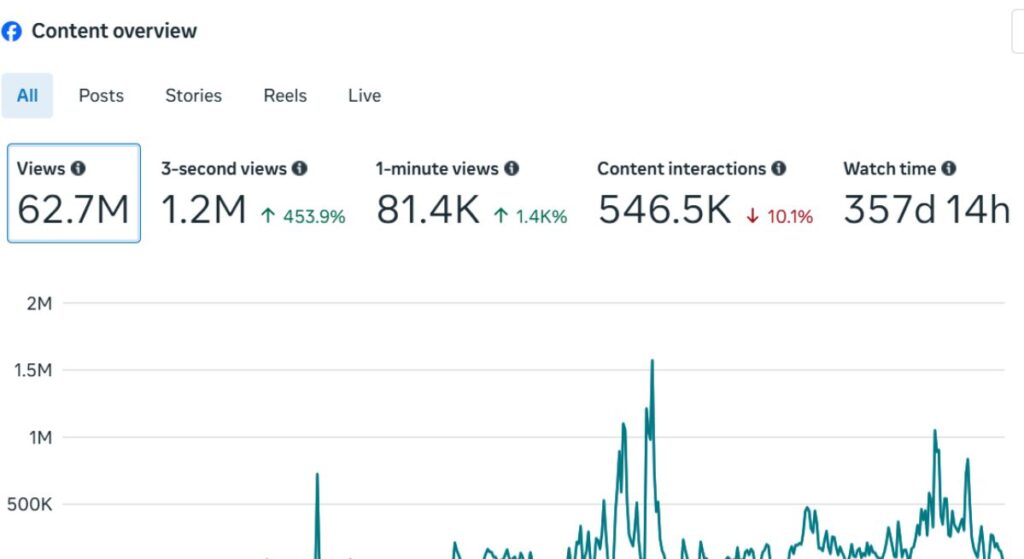This screenshot has width=1024, height=559.
Task: Click info icon beside 1-minute views
Action: click(x=511, y=169)
